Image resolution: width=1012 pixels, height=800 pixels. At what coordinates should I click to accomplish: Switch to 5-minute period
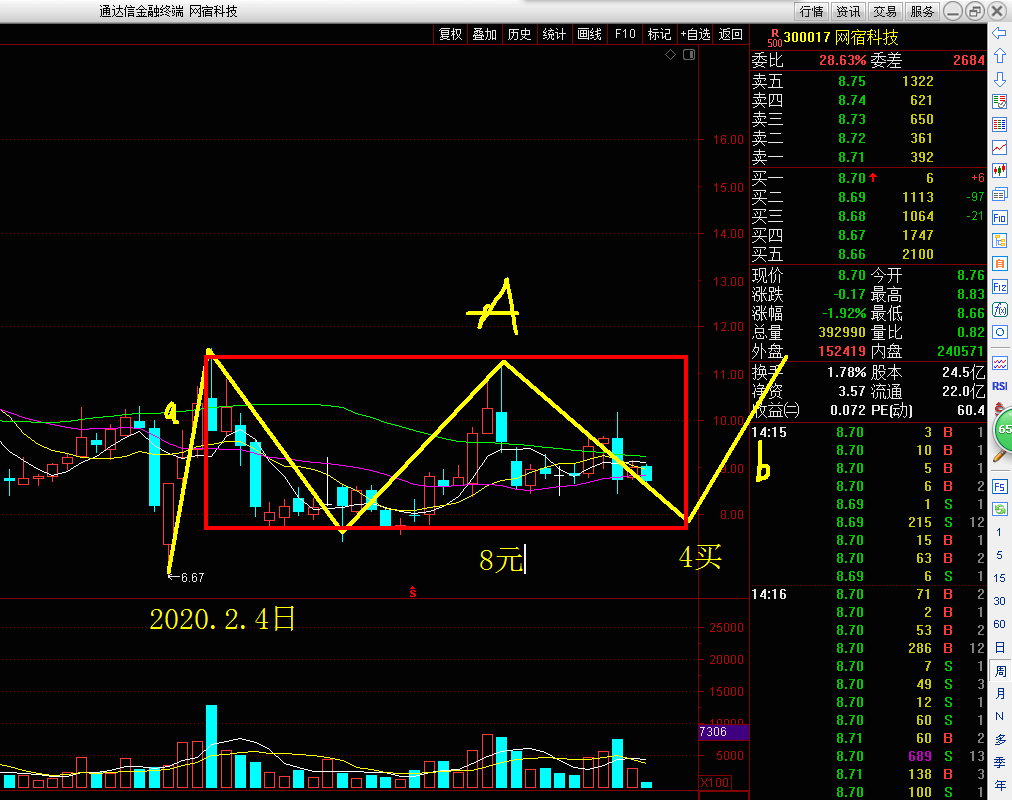click(999, 555)
